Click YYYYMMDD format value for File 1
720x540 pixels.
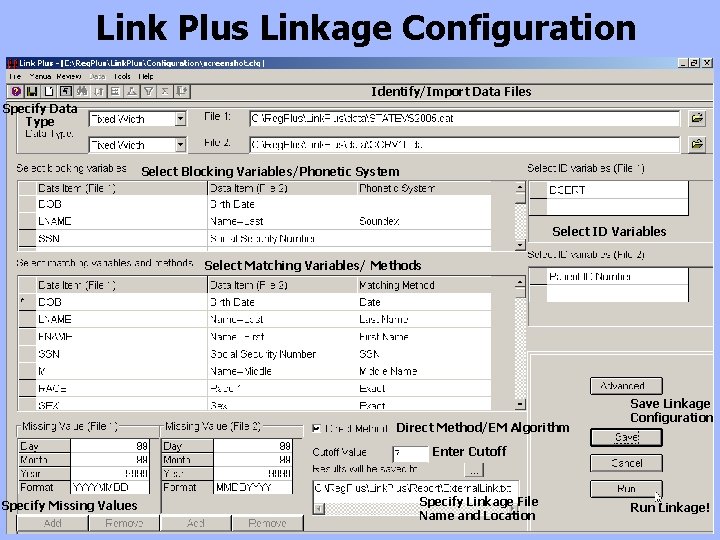pyautogui.click(x=110, y=487)
